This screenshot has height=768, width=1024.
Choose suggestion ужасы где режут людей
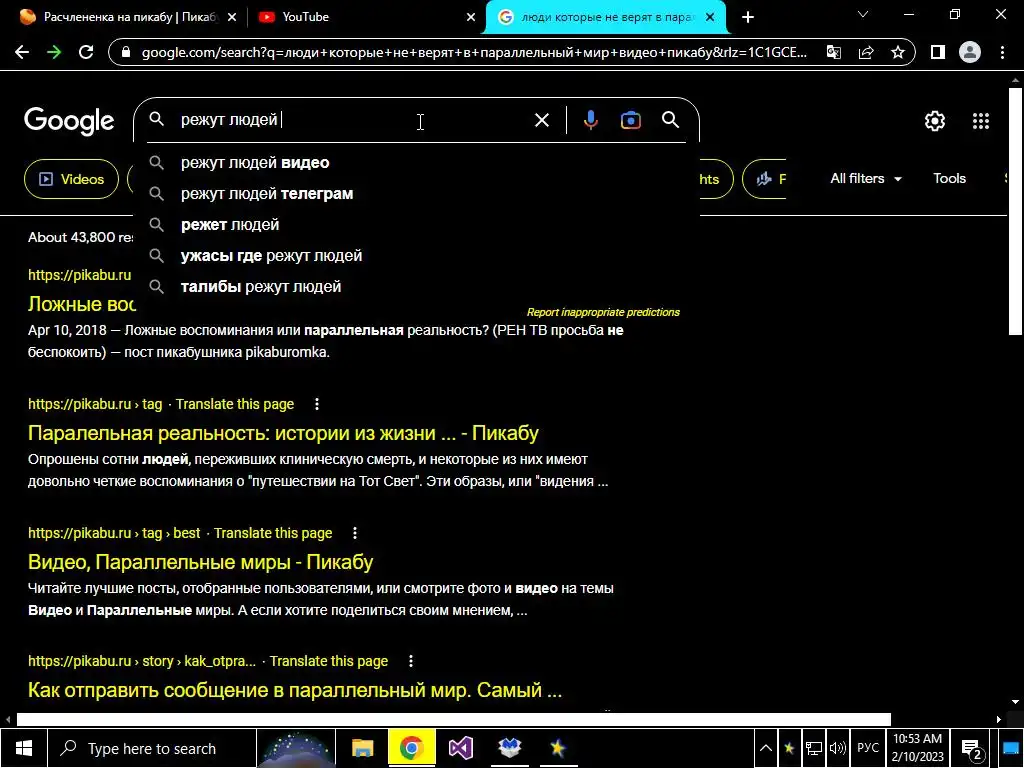pyautogui.click(x=417, y=255)
